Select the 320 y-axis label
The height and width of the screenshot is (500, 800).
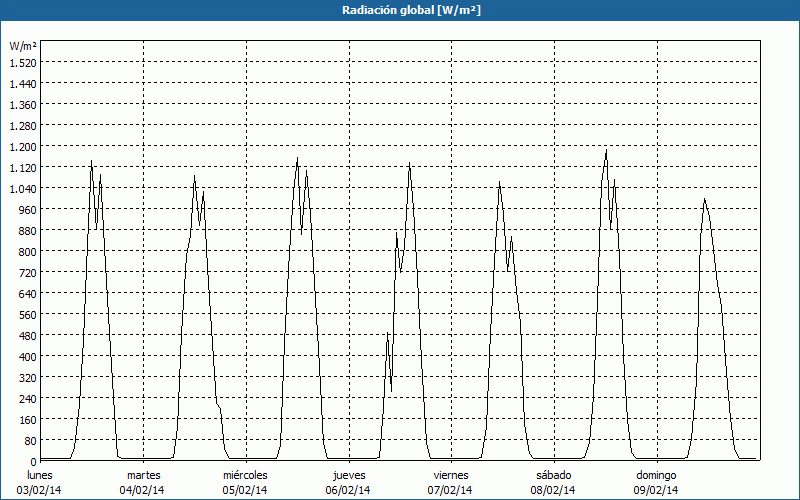tap(28, 378)
